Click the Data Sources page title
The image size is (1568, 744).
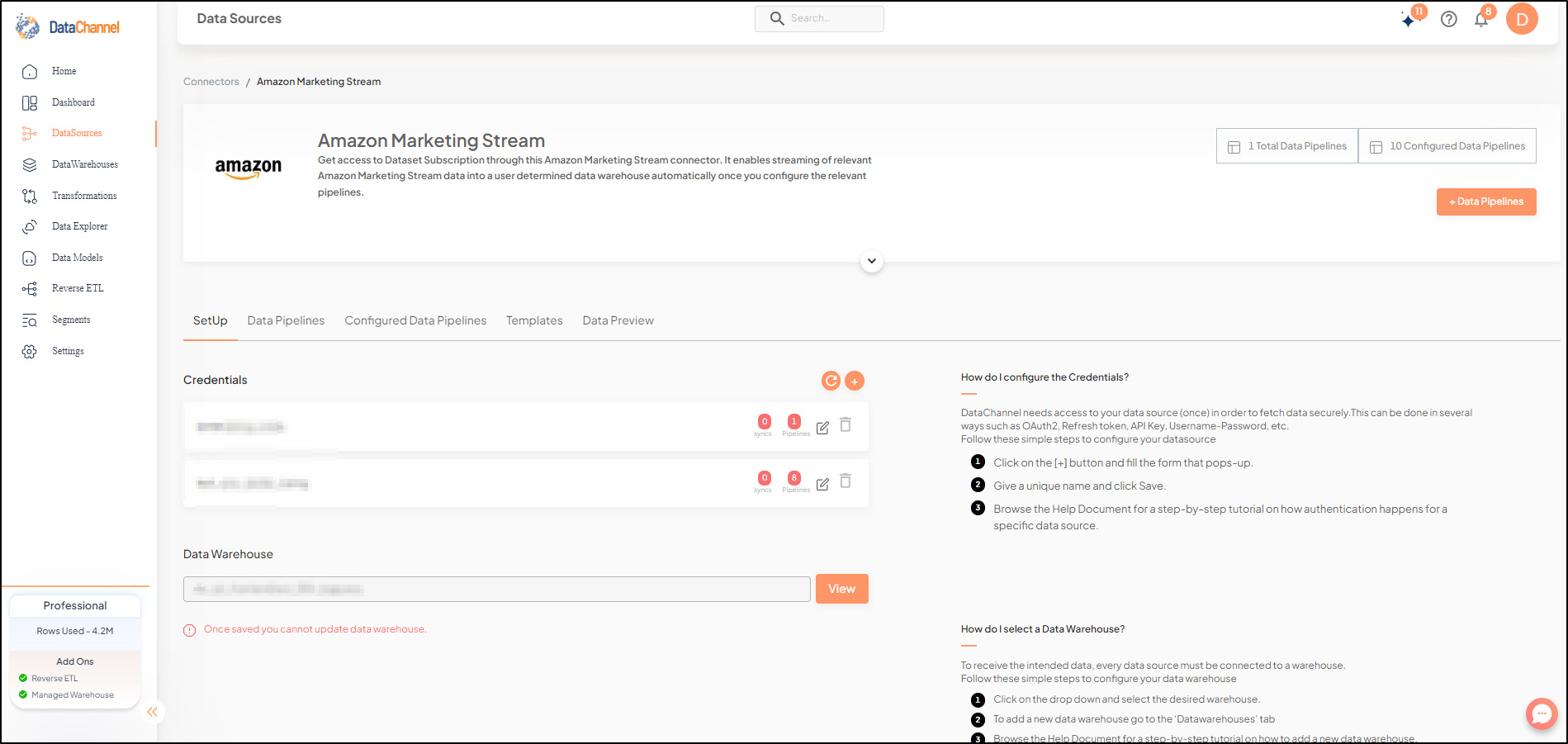239,18
